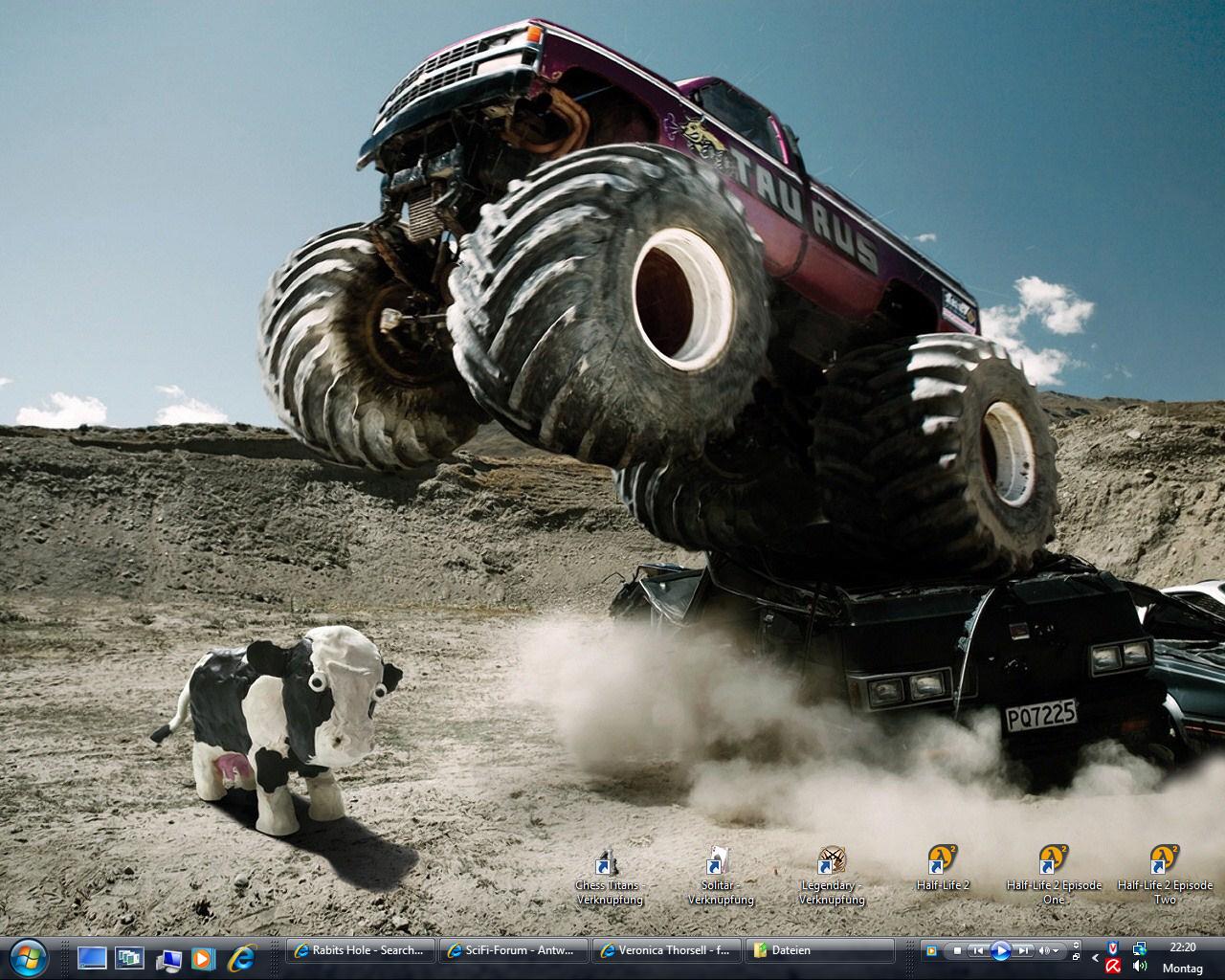Switch to Veronica Thorsell taskbar window
This screenshot has height=980, width=1225.
(x=665, y=950)
